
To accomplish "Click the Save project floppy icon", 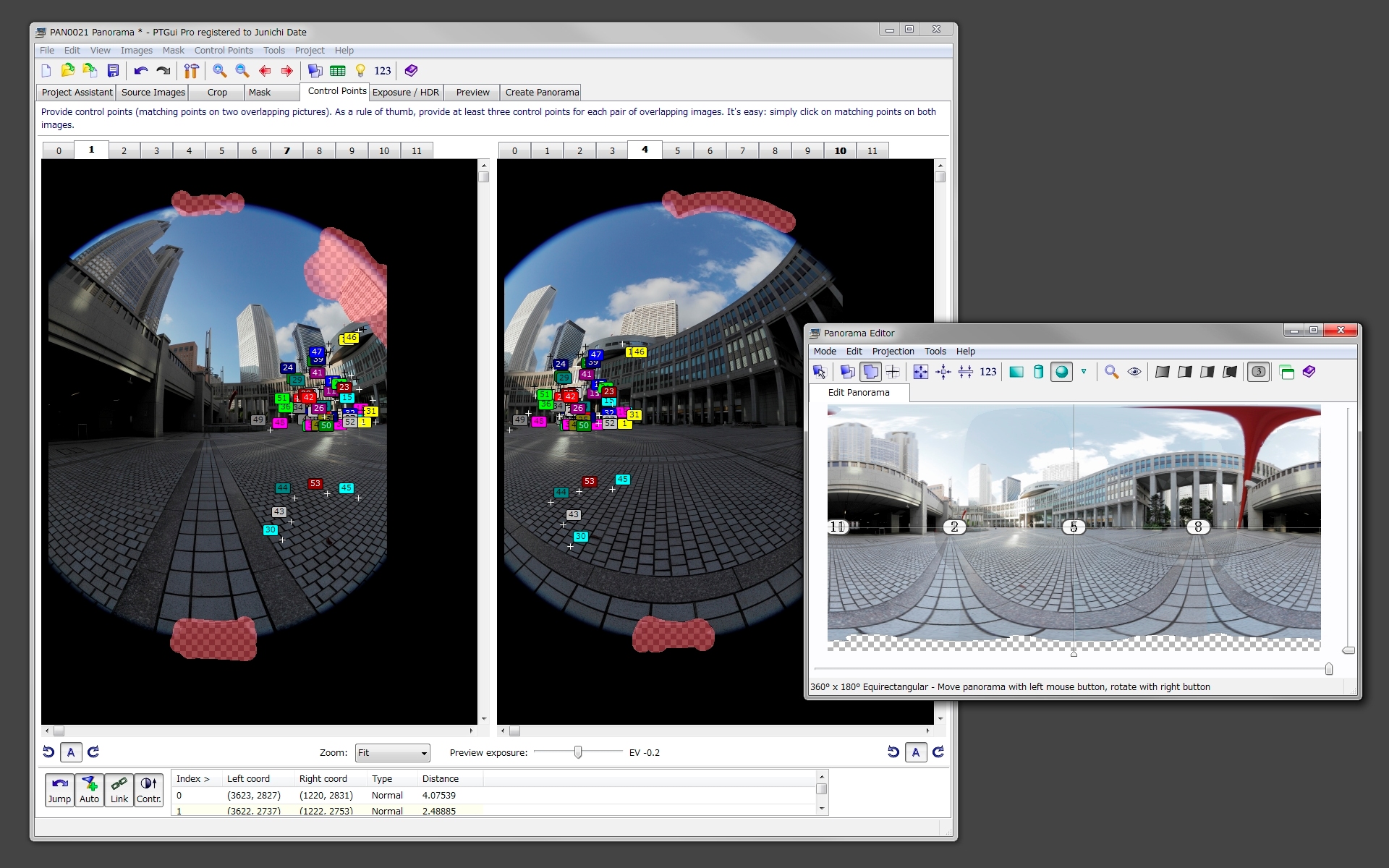I will tap(113, 71).
